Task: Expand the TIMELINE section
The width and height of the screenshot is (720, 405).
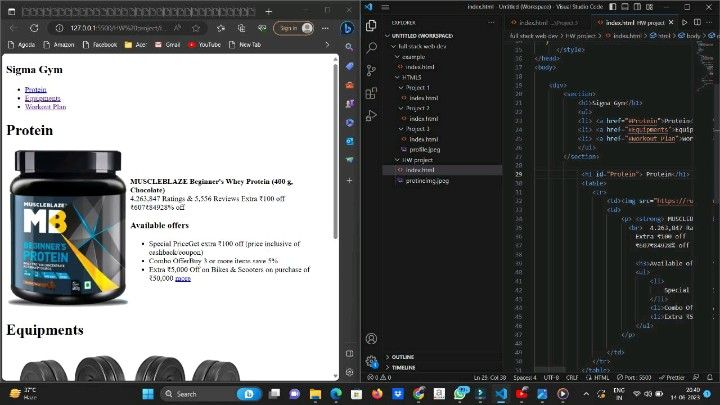Action: pyautogui.click(x=400, y=367)
